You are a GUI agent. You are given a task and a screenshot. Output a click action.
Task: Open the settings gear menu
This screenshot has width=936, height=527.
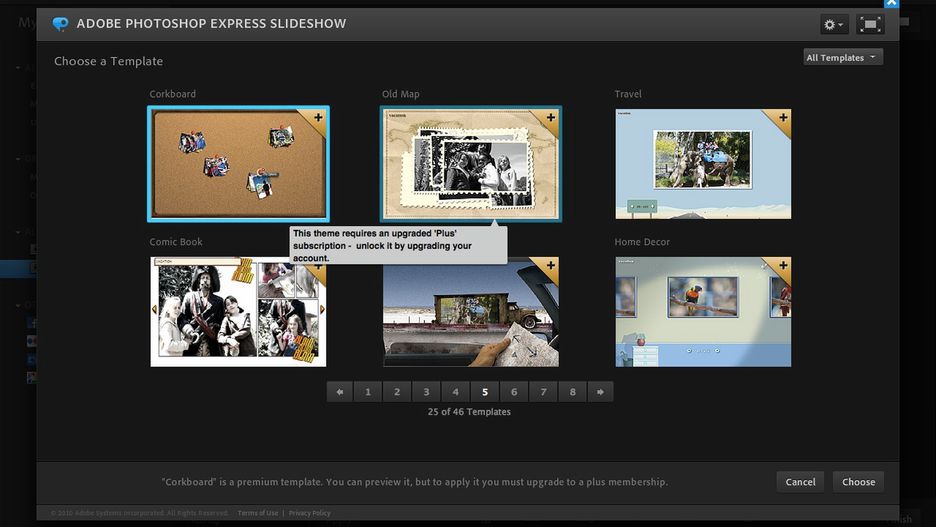(x=833, y=24)
